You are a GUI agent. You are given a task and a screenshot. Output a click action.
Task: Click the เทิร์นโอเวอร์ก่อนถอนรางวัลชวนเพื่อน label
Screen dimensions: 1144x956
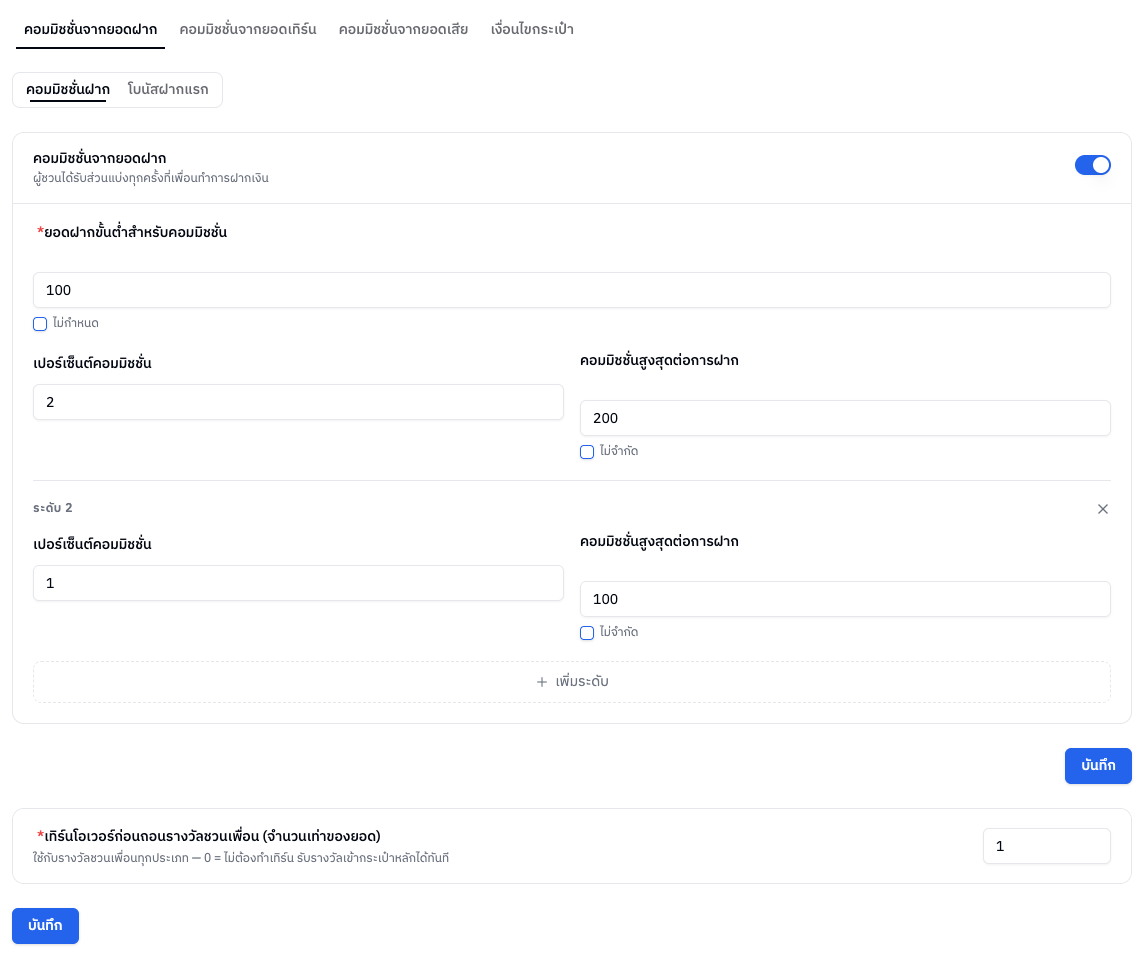pyautogui.click(x=209, y=836)
